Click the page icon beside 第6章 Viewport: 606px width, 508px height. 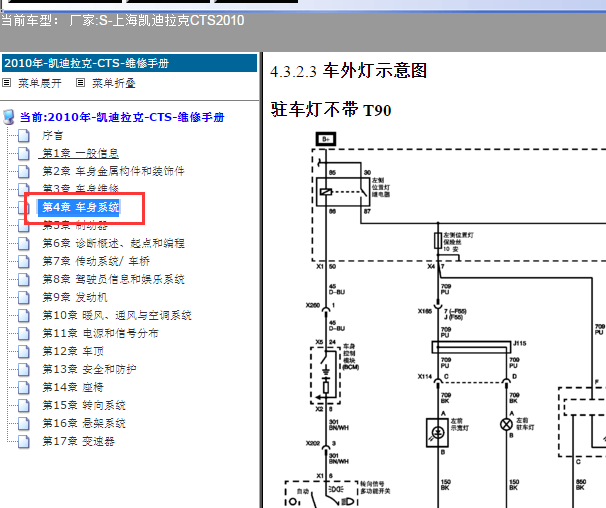click(24, 243)
